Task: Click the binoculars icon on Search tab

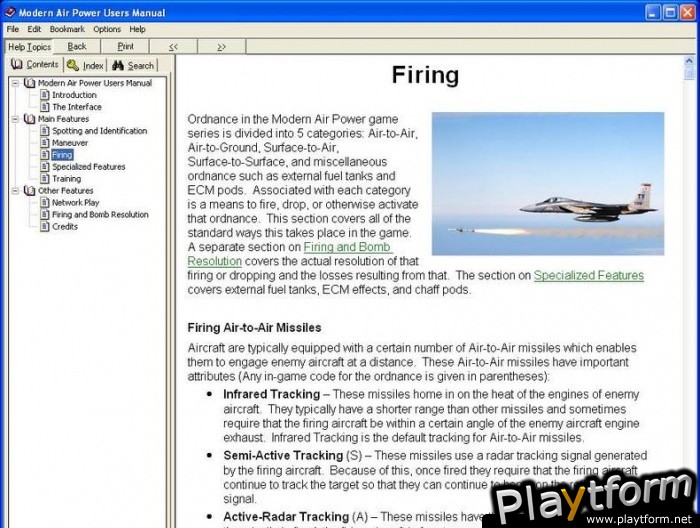Action: point(118,66)
